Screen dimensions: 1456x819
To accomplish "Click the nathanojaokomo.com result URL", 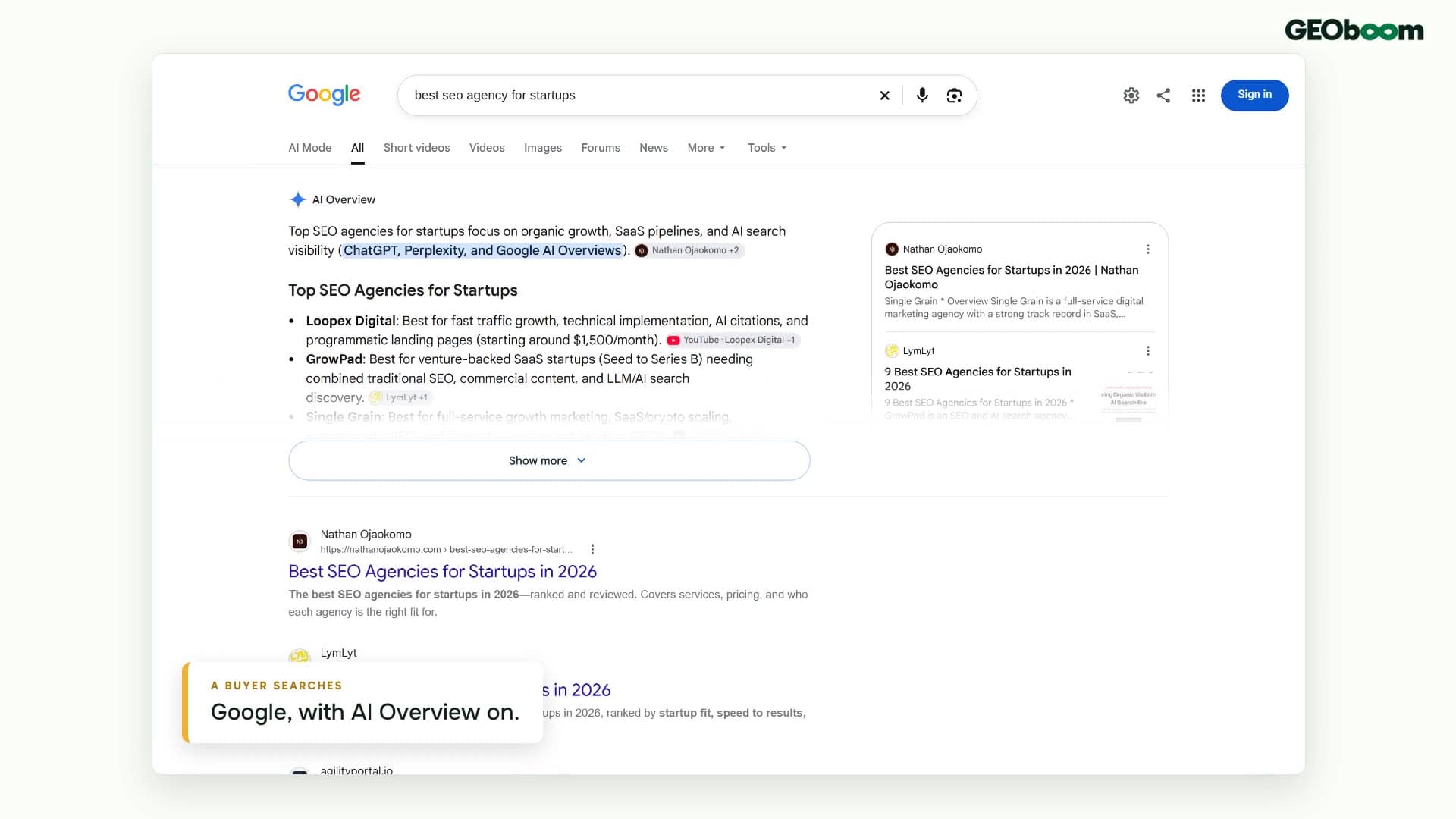I will tap(446, 550).
